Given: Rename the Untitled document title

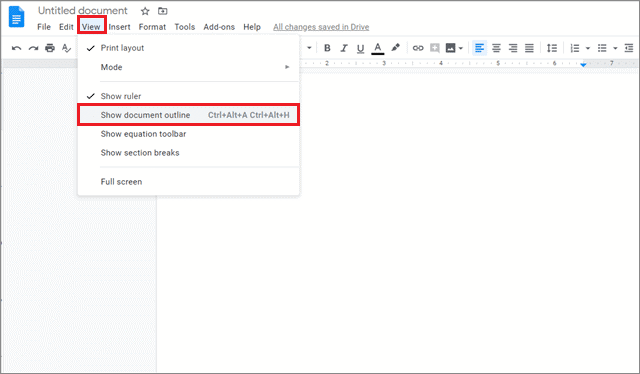Looking at the screenshot, I should [83, 11].
